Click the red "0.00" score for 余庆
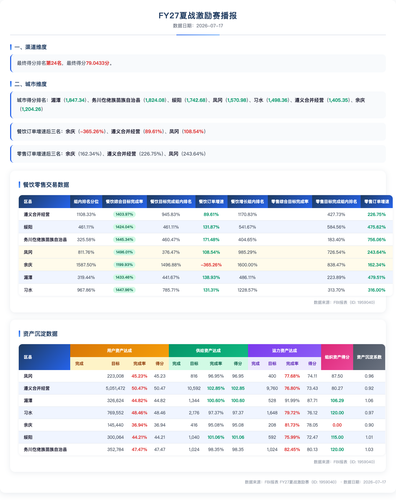 [337, 425]
